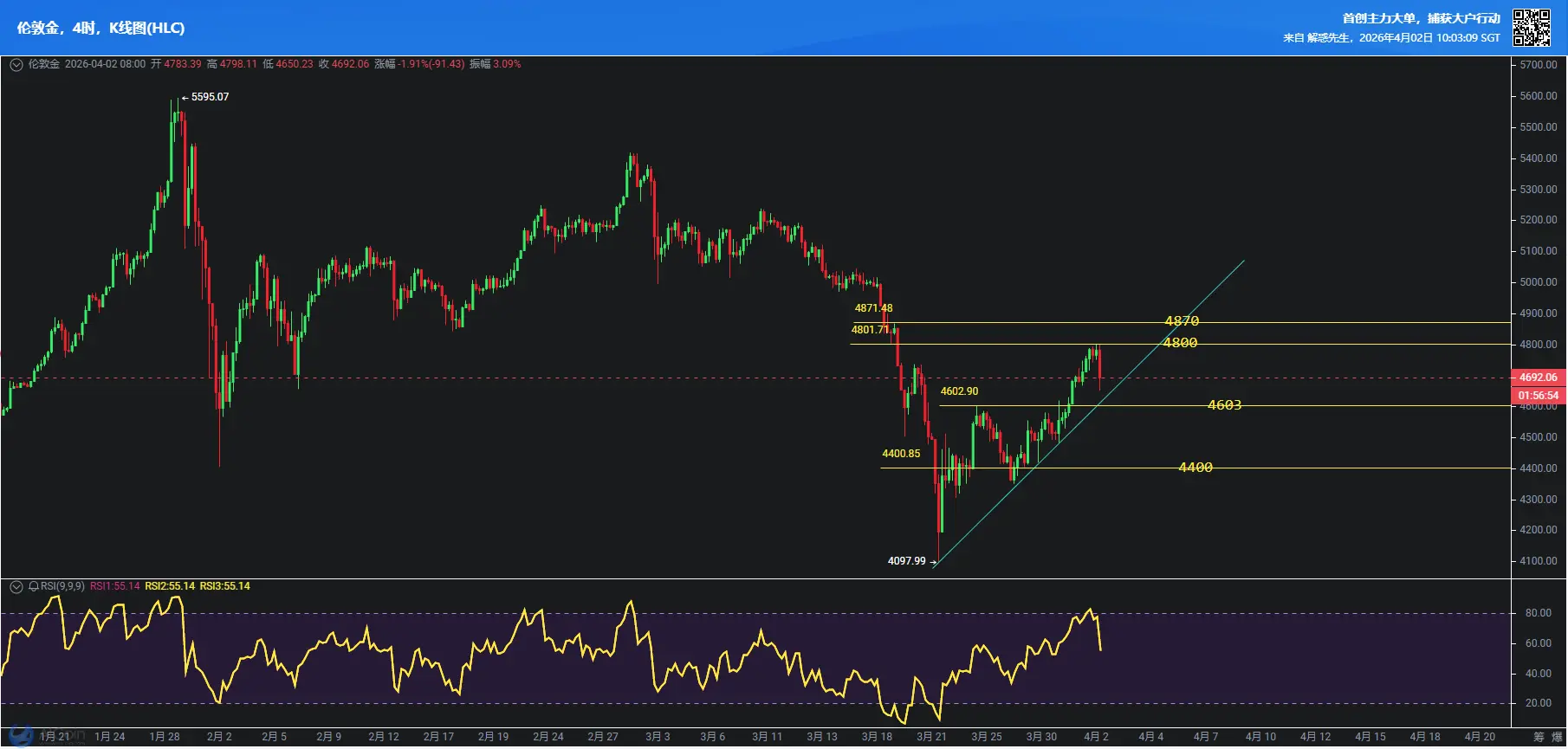Click the RSI1:55.14 value

[115, 587]
